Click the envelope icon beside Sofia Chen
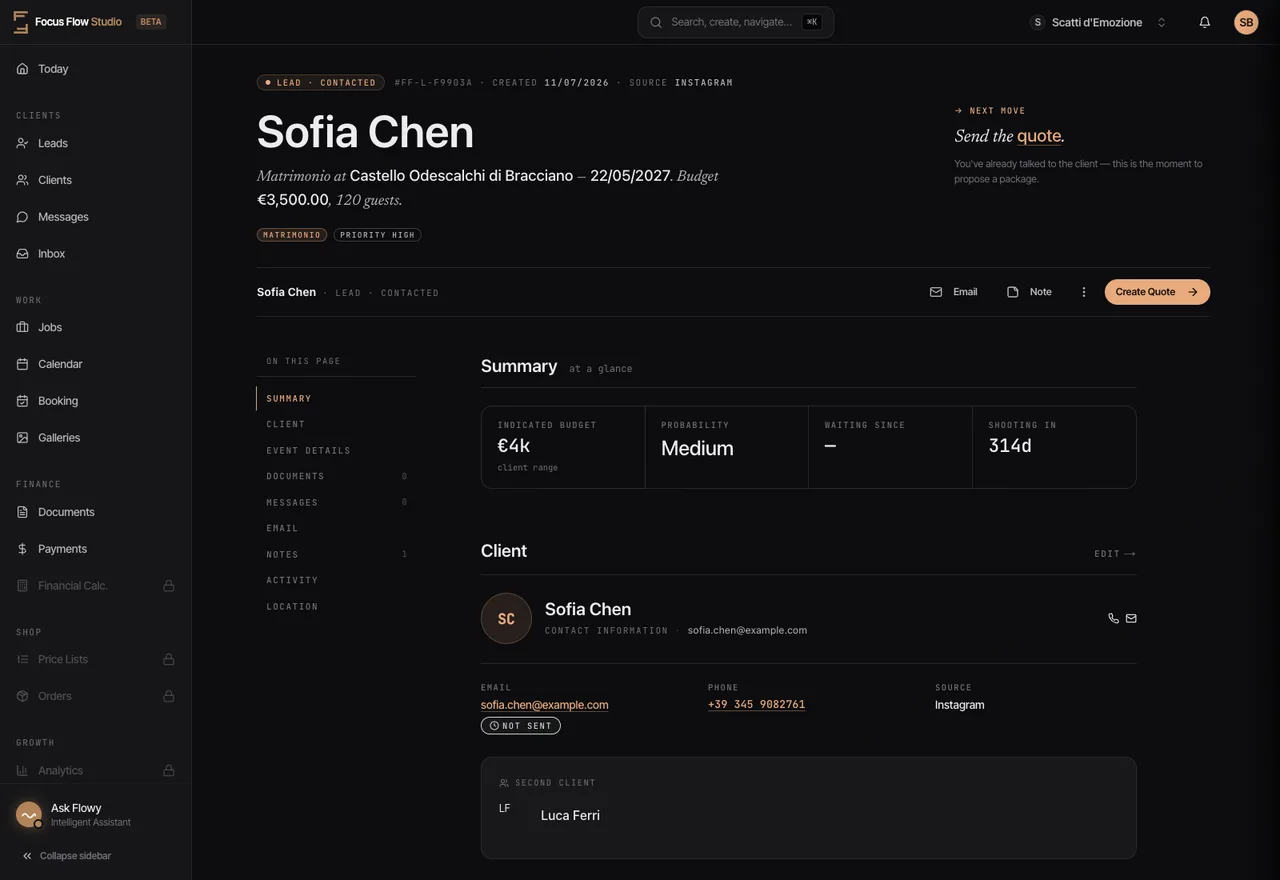 [1131, 618]
